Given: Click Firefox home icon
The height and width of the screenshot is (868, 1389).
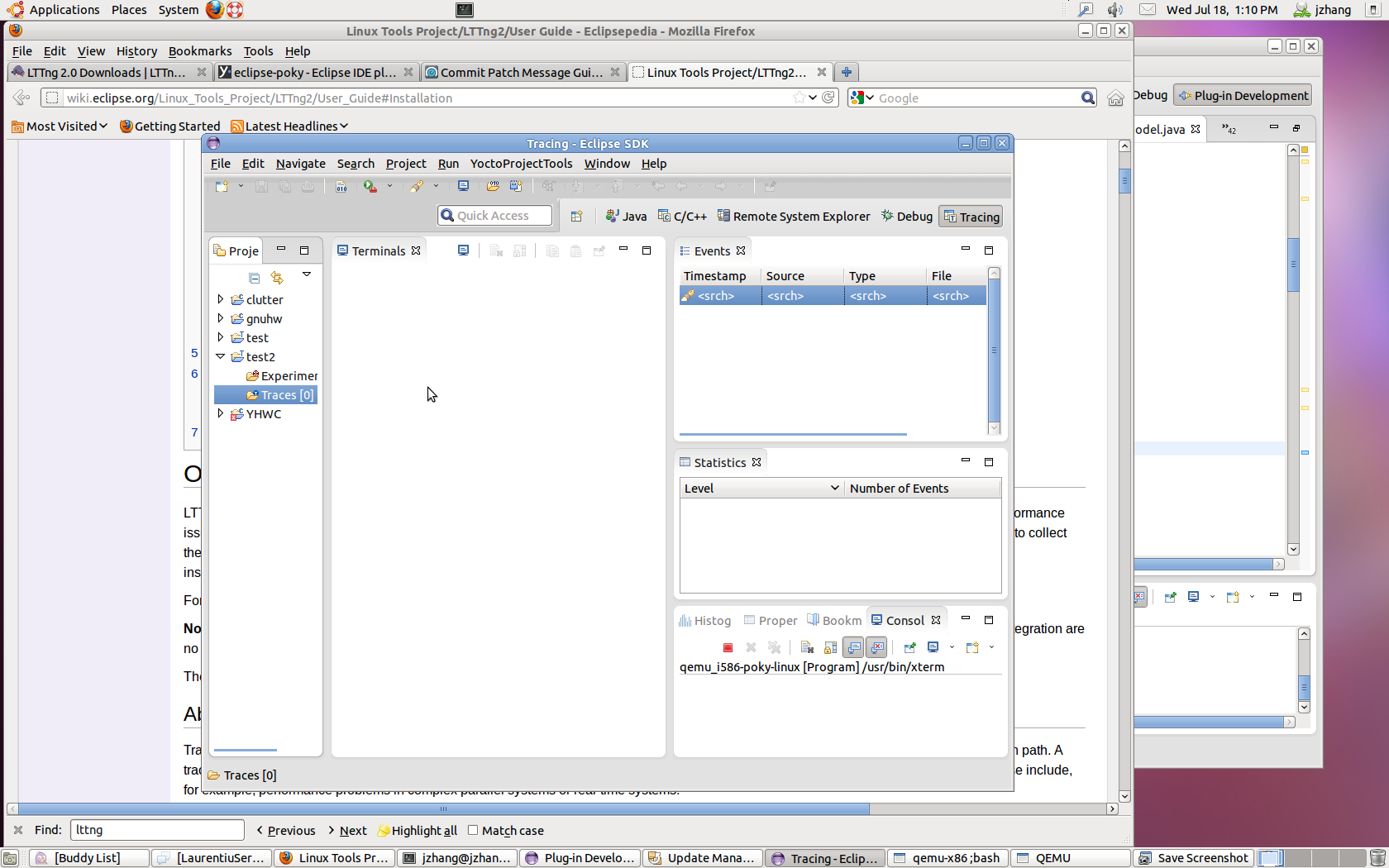Looking at the screenshot, I should click(1115, 98).
